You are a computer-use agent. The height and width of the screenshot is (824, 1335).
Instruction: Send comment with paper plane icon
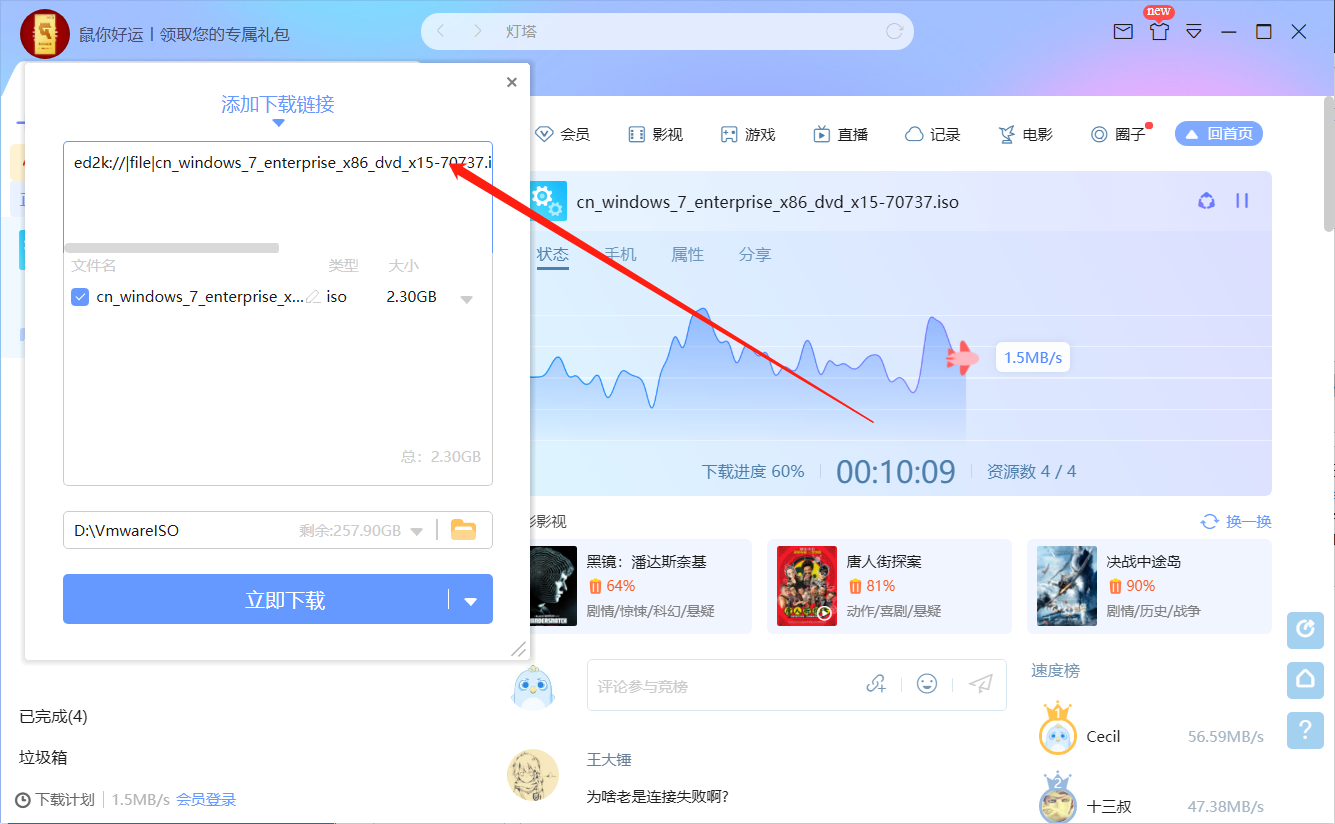981,684
